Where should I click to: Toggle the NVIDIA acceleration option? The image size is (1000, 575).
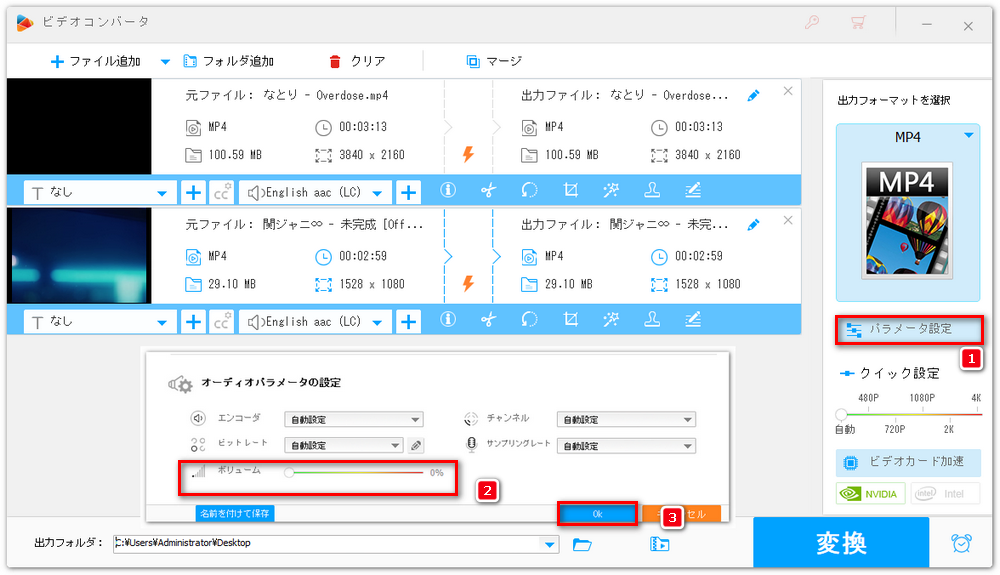point(870,493)
